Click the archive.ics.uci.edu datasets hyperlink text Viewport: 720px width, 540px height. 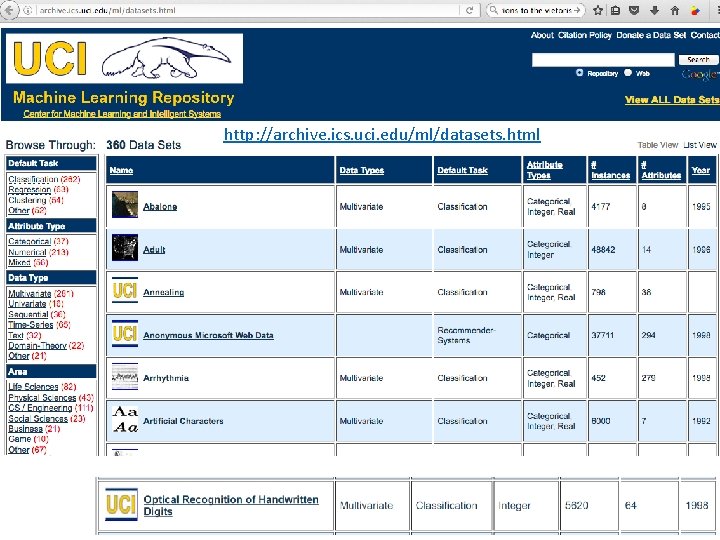tap(382, 135)
